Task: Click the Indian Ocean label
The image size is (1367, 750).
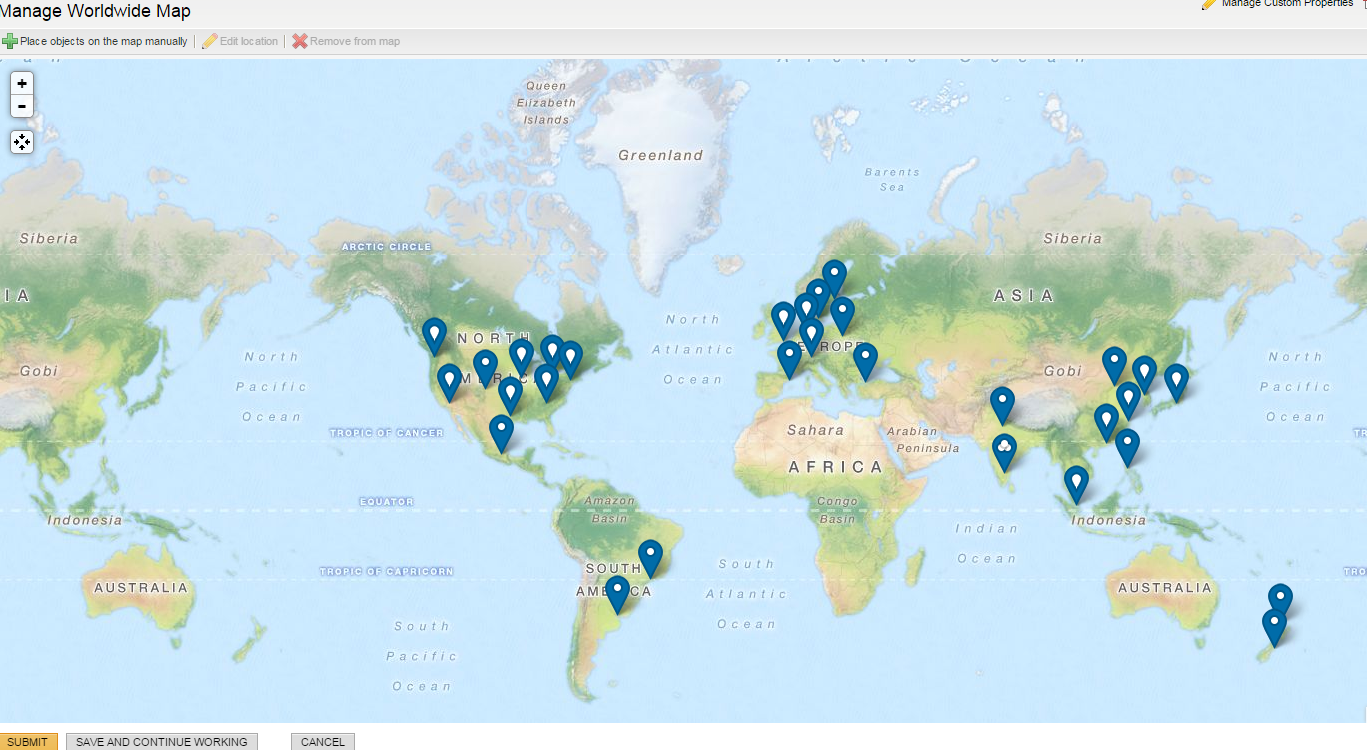Action: (987, 543)
